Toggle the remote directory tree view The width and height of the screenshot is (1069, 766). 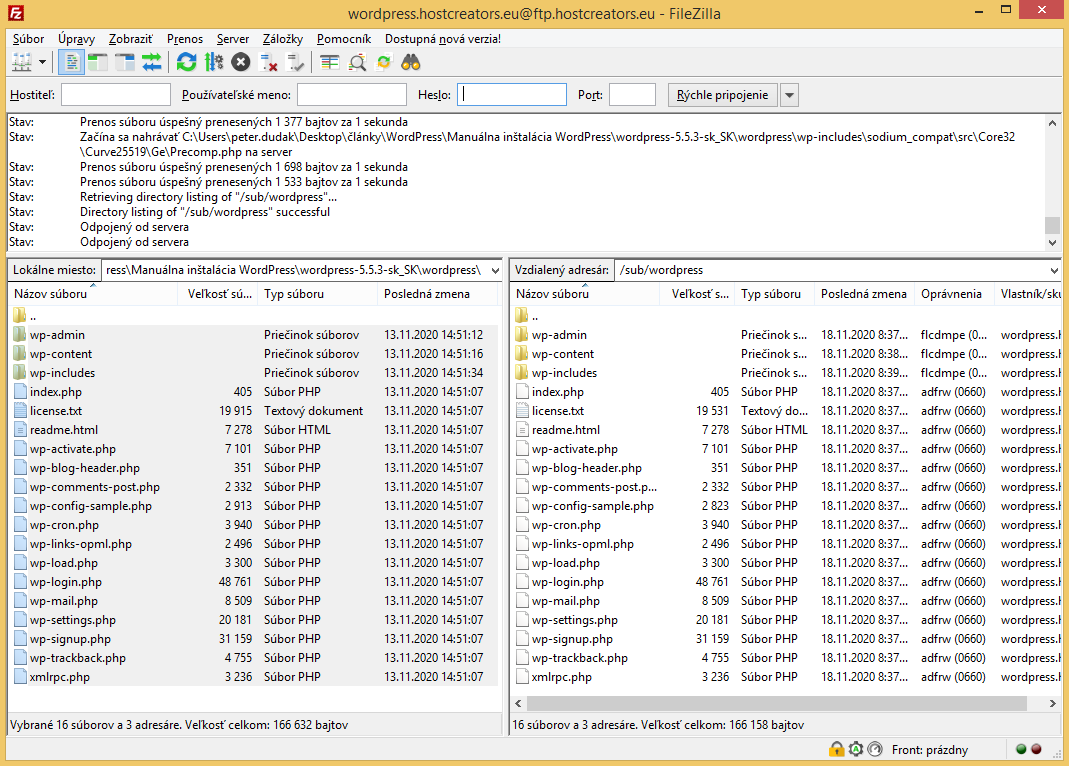pyautogui.click(x=125, y=63)
